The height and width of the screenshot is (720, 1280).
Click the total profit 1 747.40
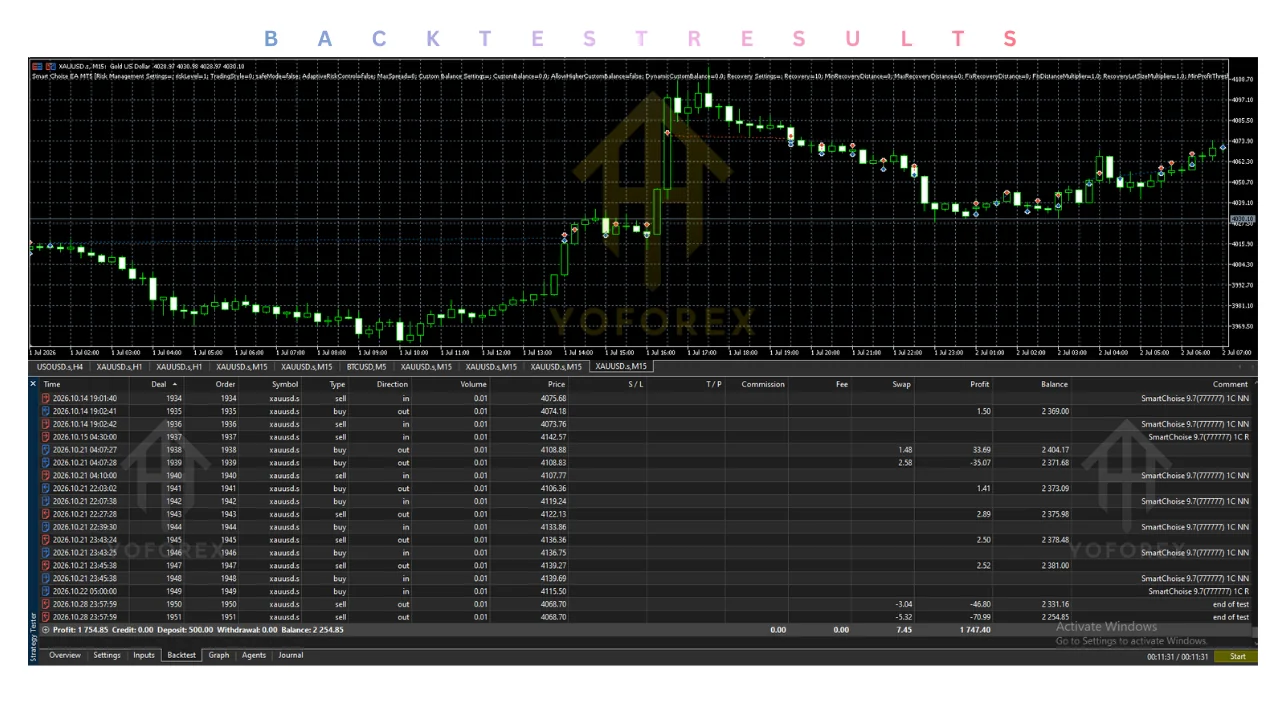pyautogui.click(x=973, y=630)
